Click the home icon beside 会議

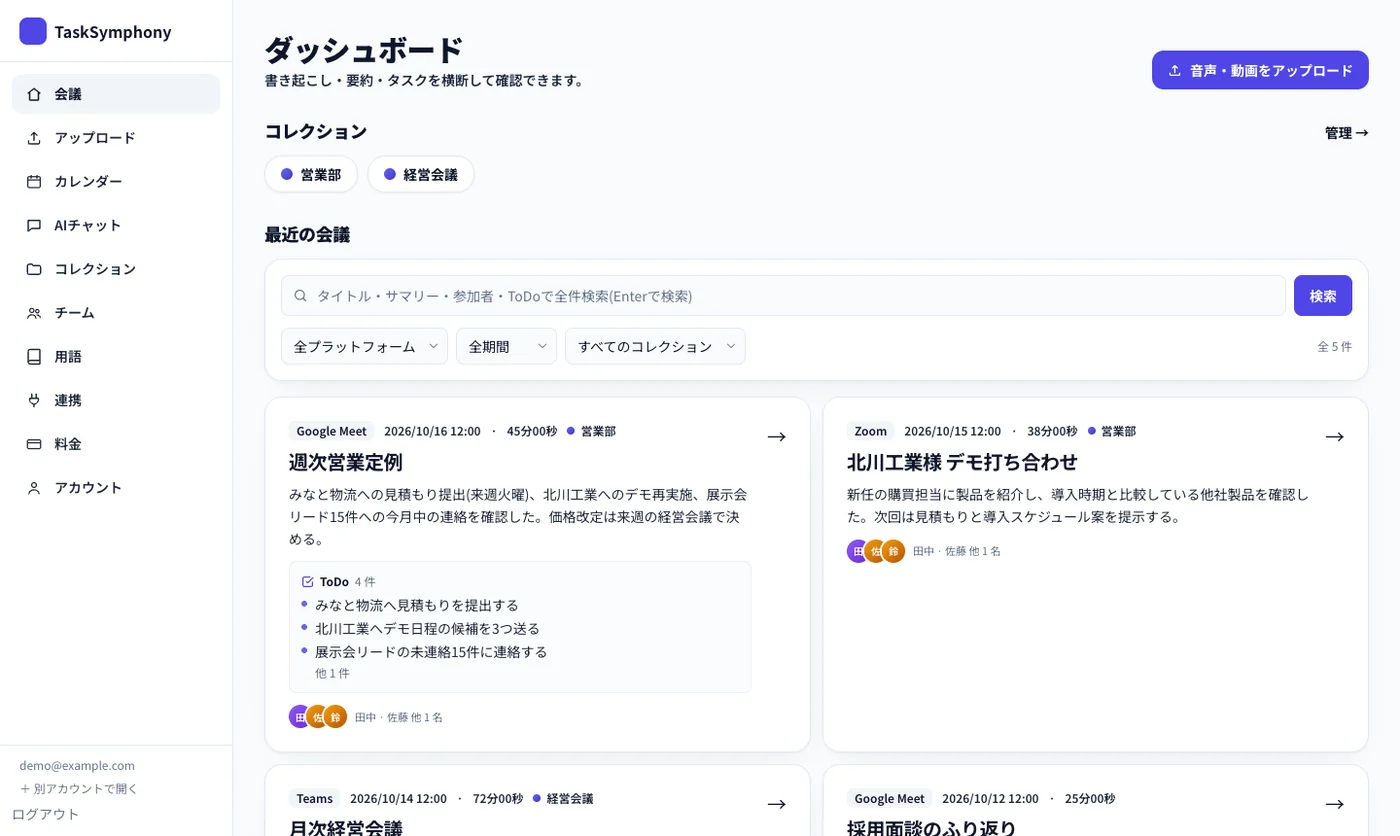pos(34,94)
